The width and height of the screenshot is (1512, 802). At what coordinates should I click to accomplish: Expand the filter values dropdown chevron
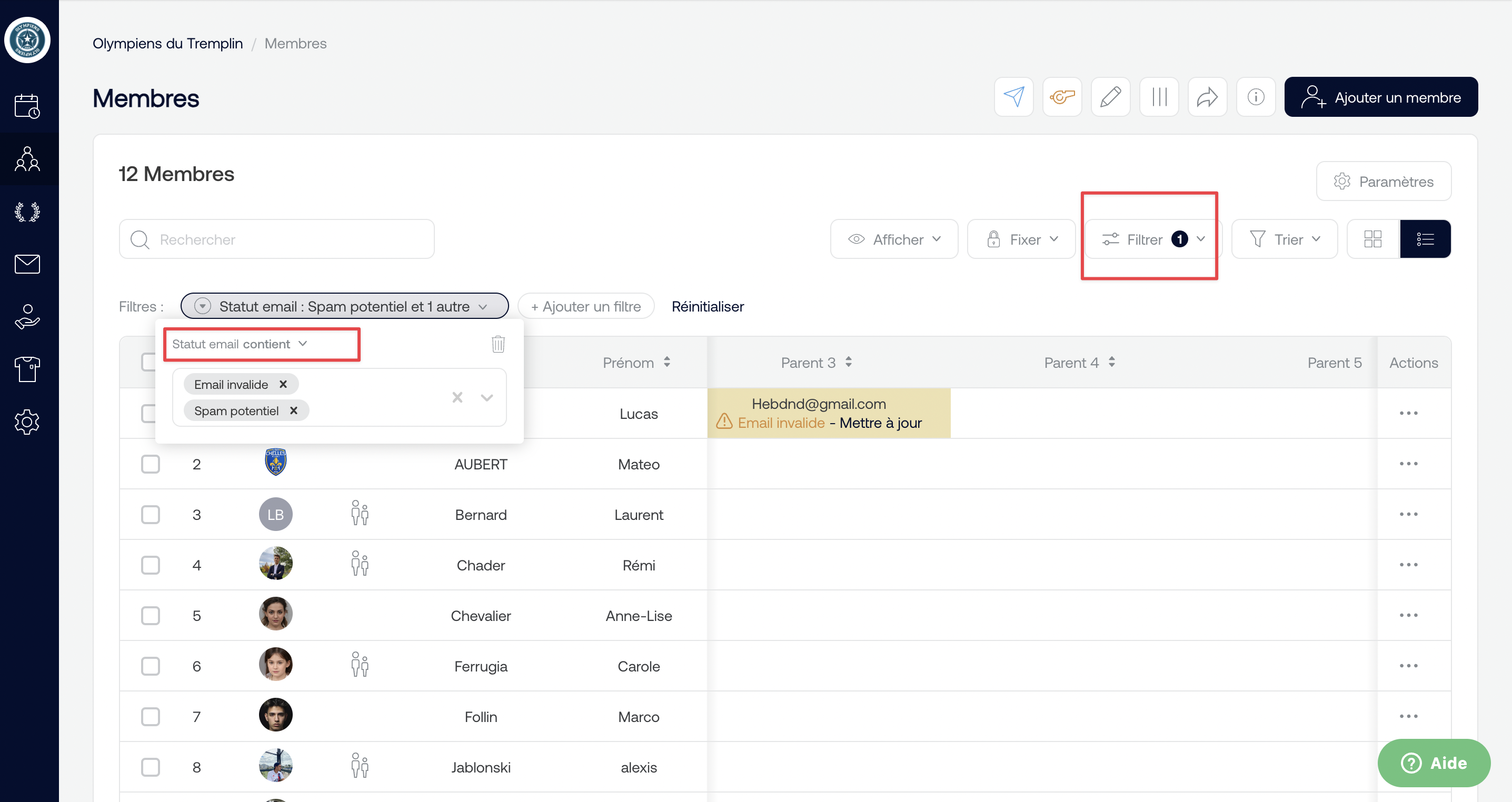486,398
